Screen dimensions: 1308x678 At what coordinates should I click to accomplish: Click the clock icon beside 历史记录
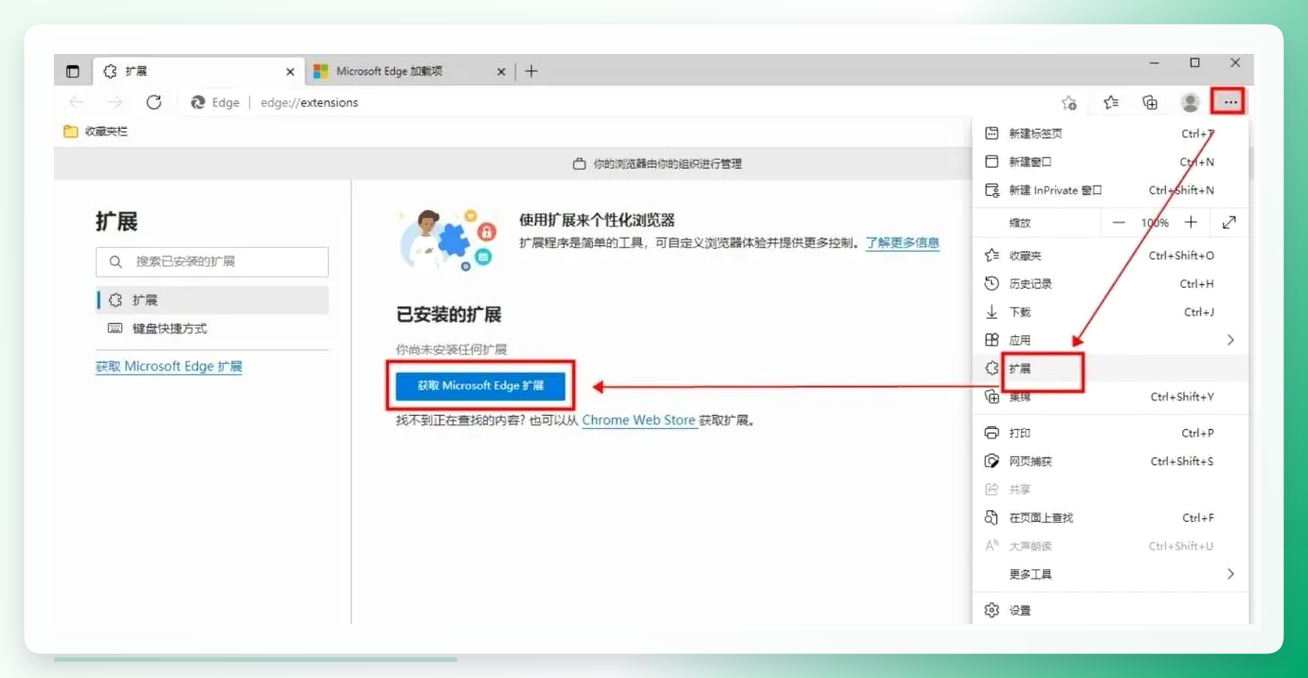(991, 284)
